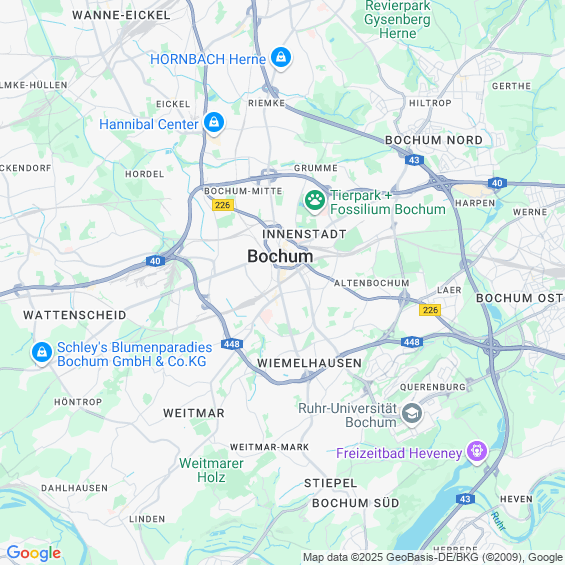Open the Tierpark + Fossilium Bochum paw marker
Viewport: 565px width, 565px height.
(x=315, y=201)
